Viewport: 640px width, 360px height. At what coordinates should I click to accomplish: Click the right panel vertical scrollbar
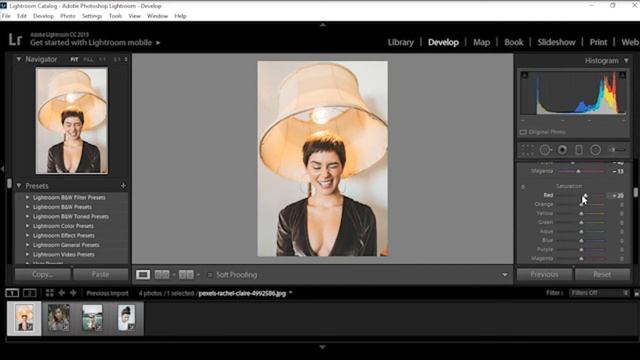pyautogui.click(x=636, y=192)
